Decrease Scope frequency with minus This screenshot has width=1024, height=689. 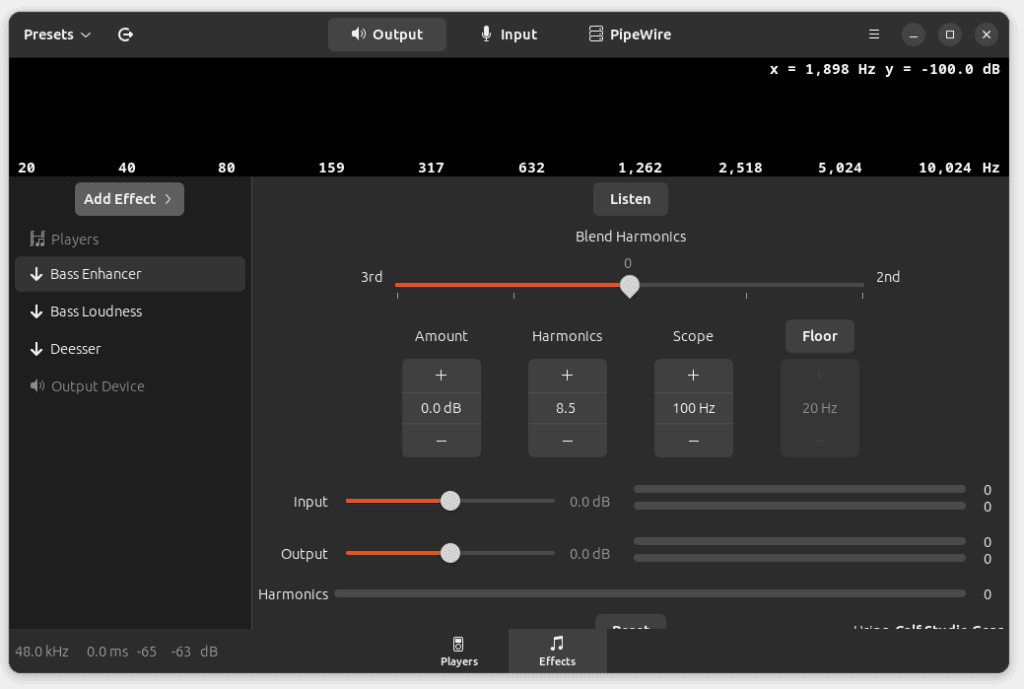[694, 441]
